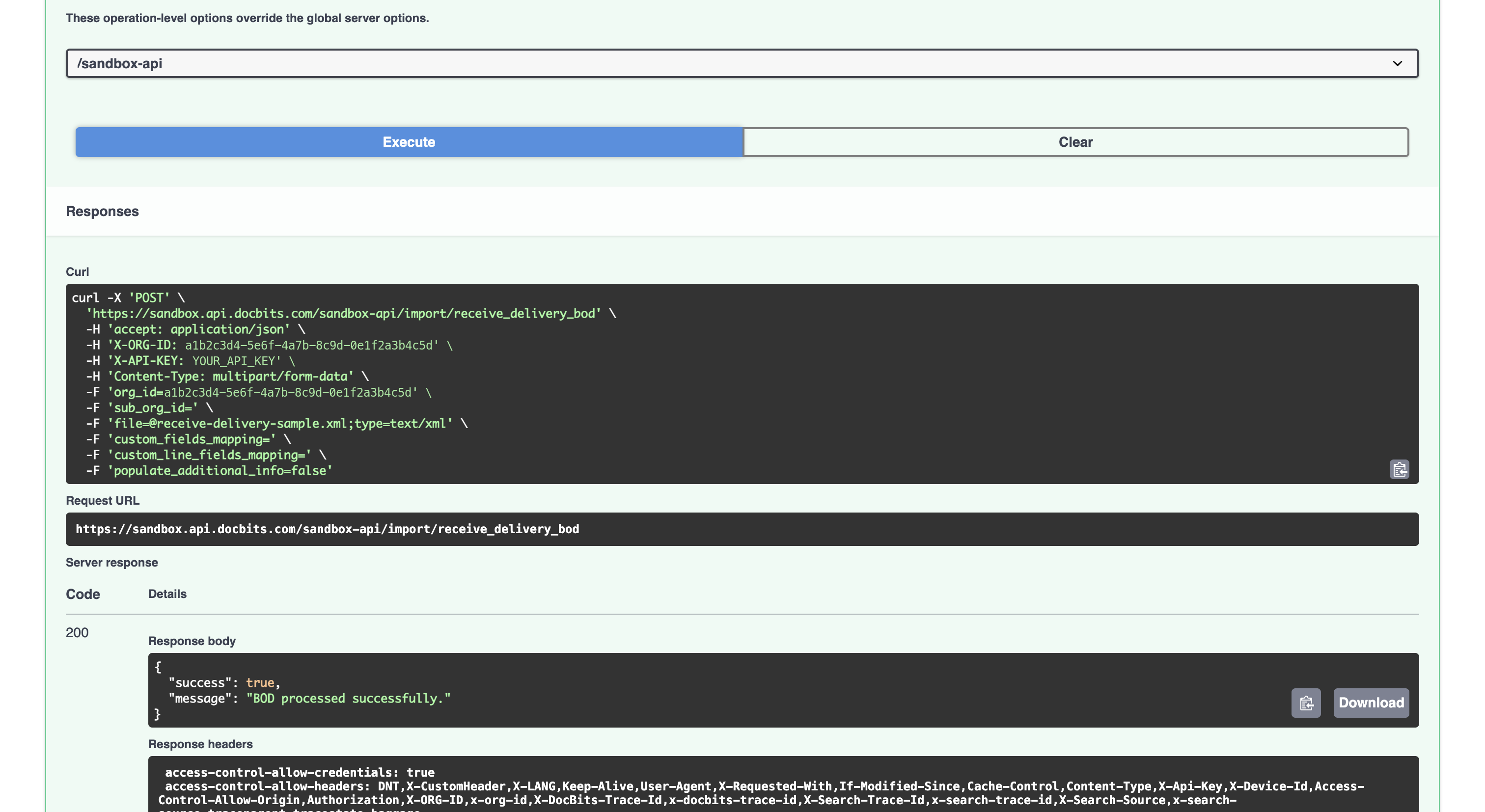Click the custom_line_fields_mapping form line
The width and height of the screenshot is (1485, 812).
pyautogui.click(x=206, y=455)
